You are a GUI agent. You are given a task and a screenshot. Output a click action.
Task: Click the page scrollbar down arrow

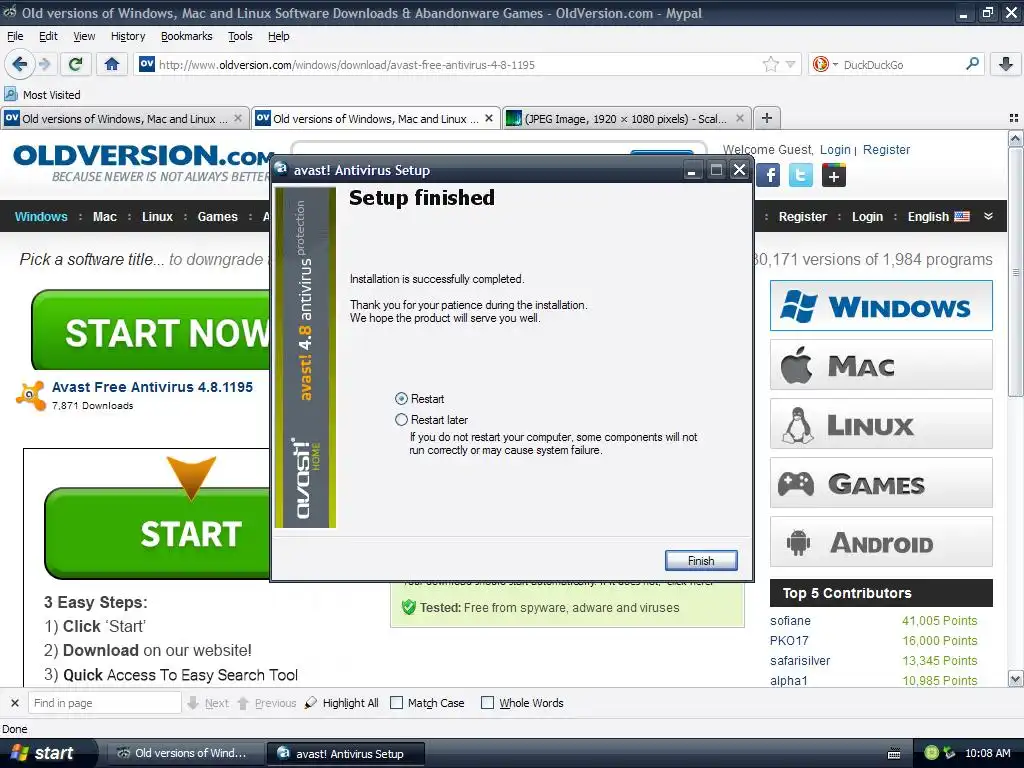tap(1015, 679)
